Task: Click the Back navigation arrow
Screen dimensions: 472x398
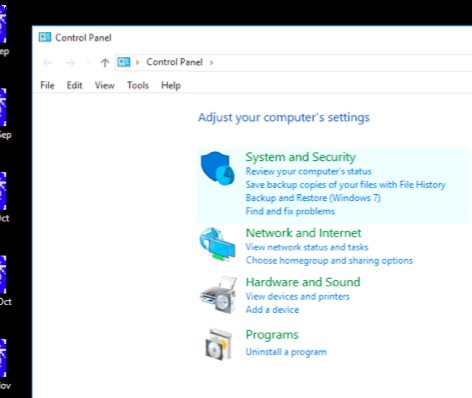Action: [48, 63]
